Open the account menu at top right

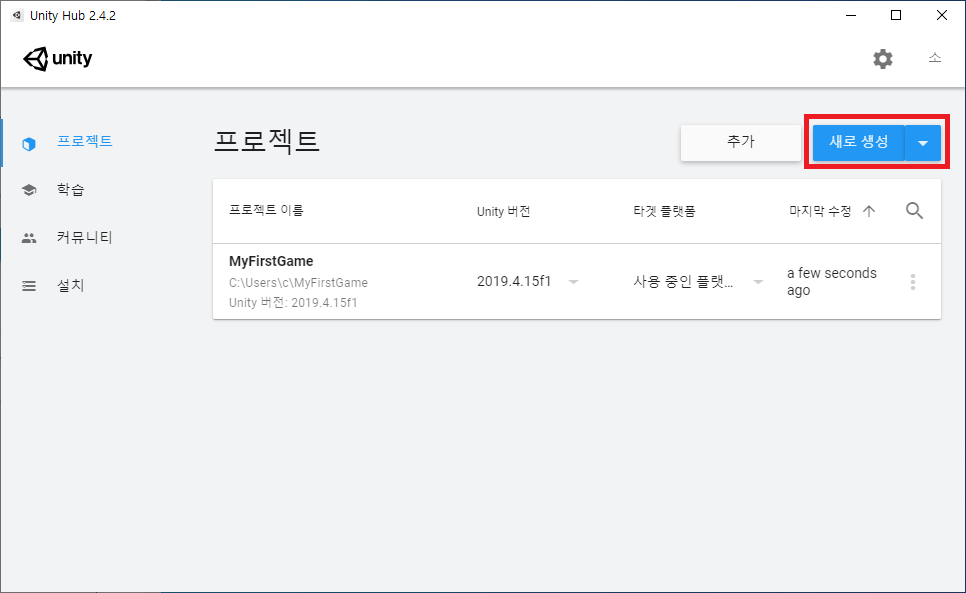tap(935, 58)
